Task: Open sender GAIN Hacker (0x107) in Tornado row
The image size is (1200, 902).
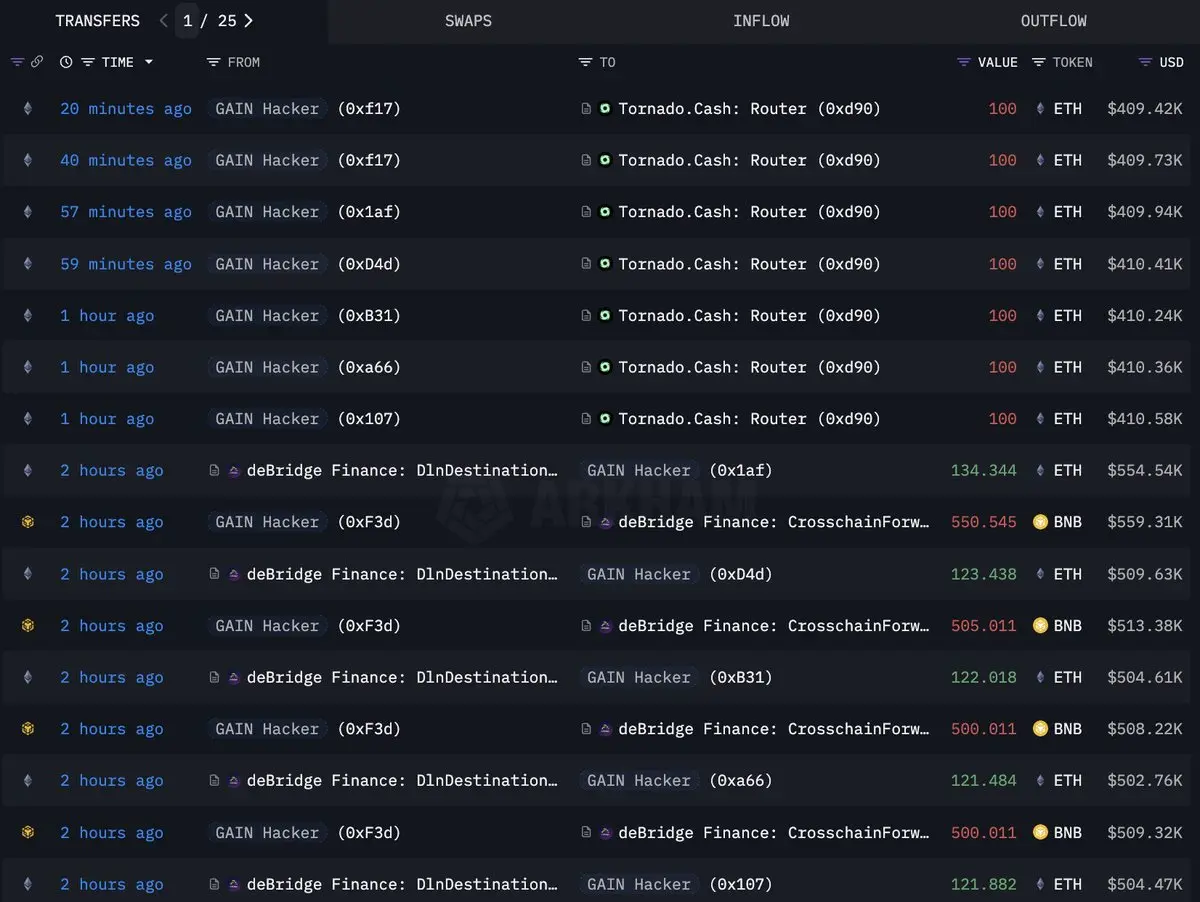Action: click(304, 419)
